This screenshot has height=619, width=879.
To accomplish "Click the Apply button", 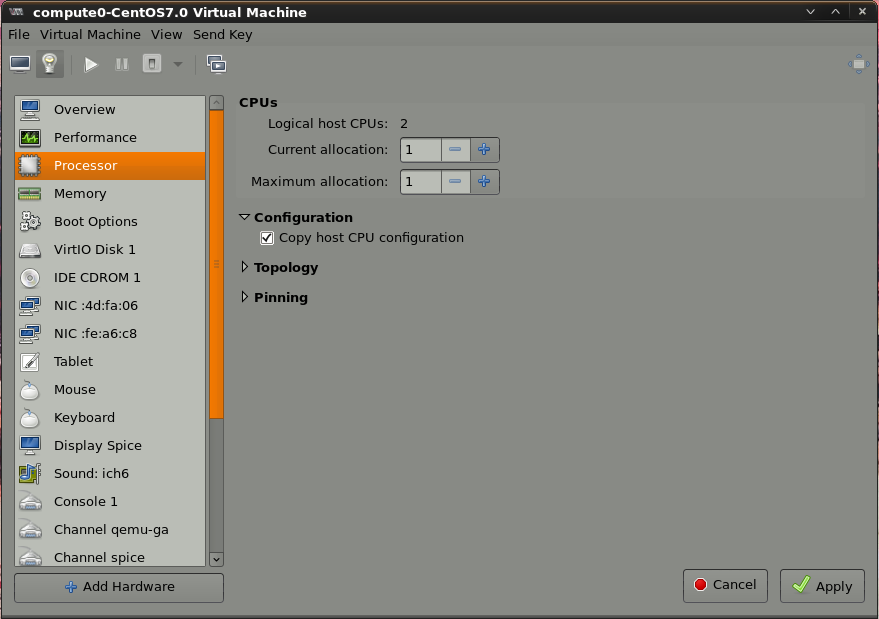I will [x=822, y=586].
